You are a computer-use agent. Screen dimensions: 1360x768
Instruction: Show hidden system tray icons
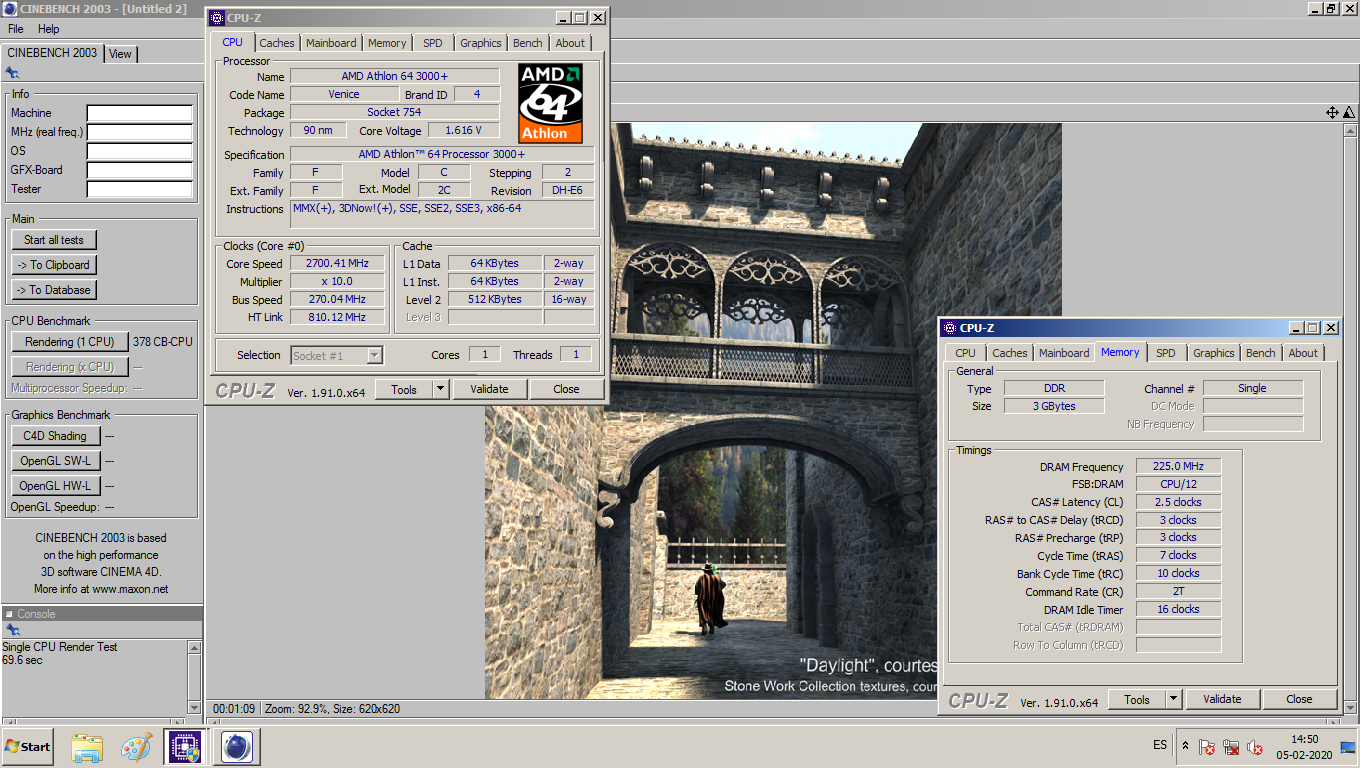[1185, 746]
